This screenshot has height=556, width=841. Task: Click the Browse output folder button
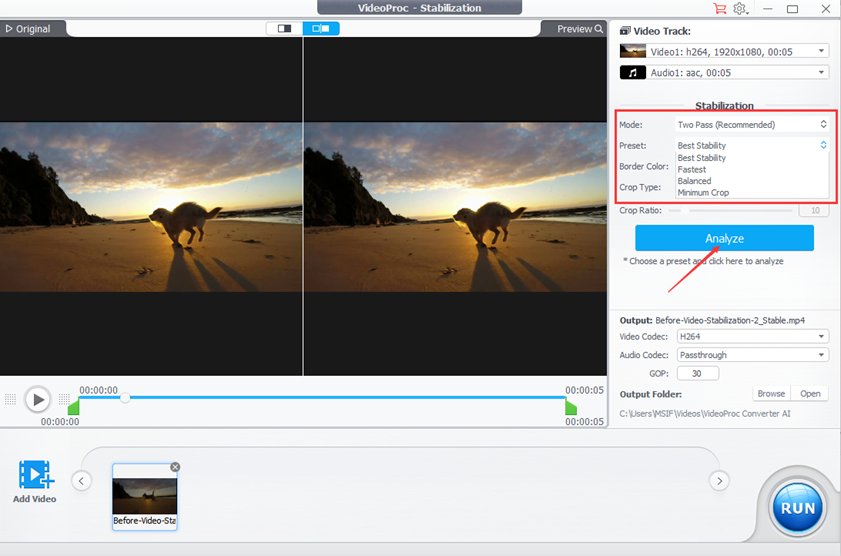pyautogui.click(x=771, y=394)
